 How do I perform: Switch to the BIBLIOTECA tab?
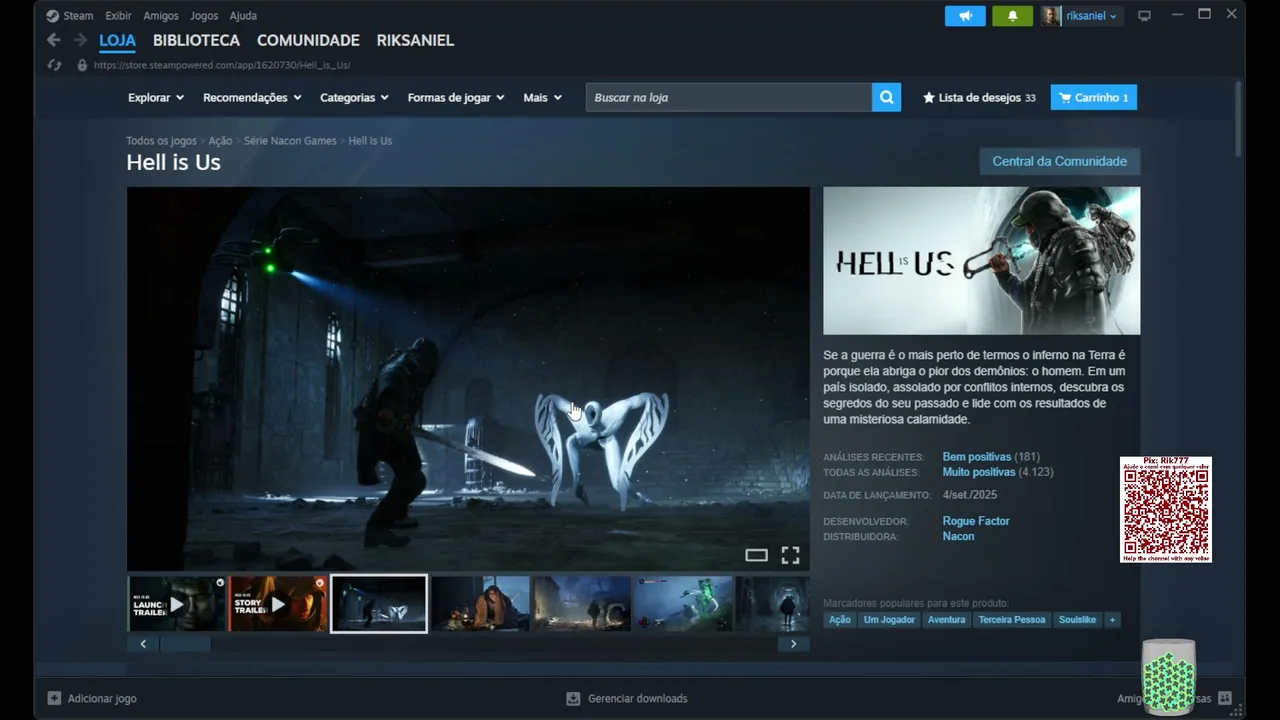196,41
